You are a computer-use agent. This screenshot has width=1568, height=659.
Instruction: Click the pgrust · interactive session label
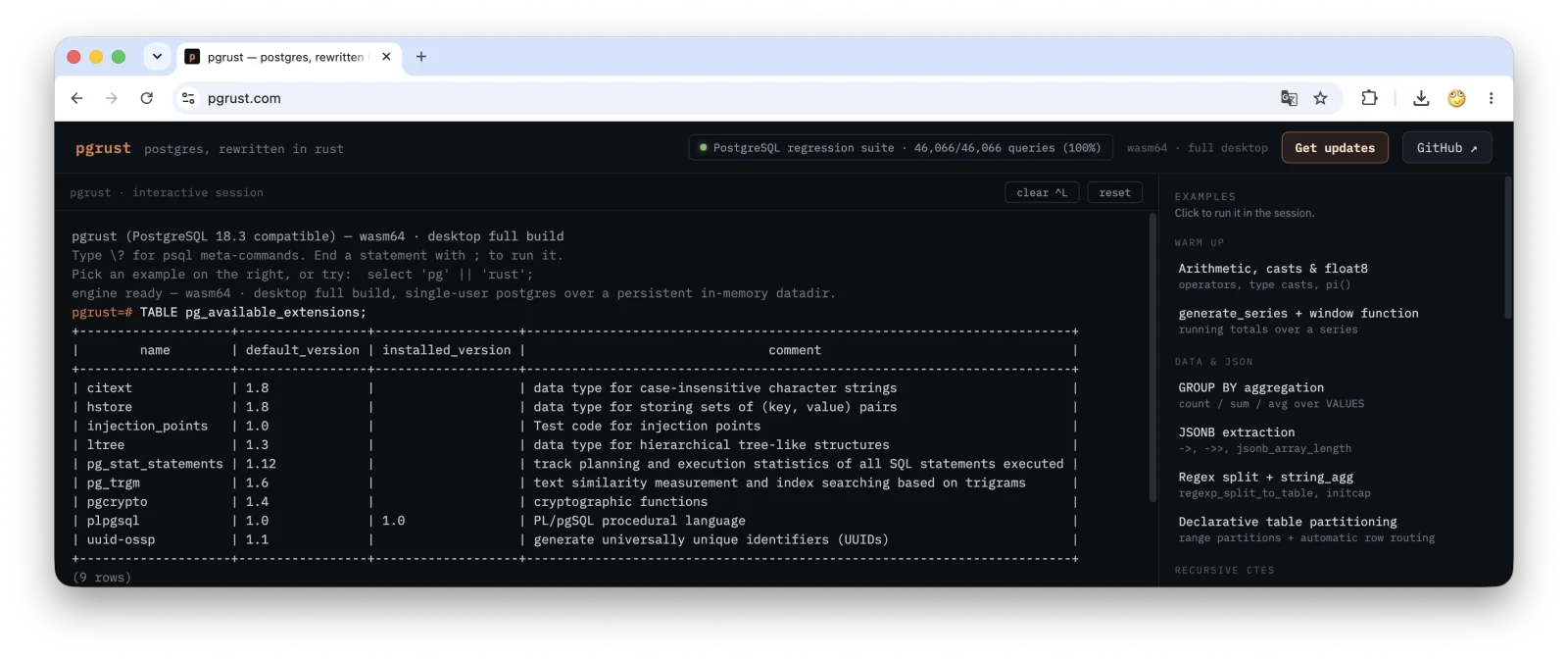pos(167,193)
